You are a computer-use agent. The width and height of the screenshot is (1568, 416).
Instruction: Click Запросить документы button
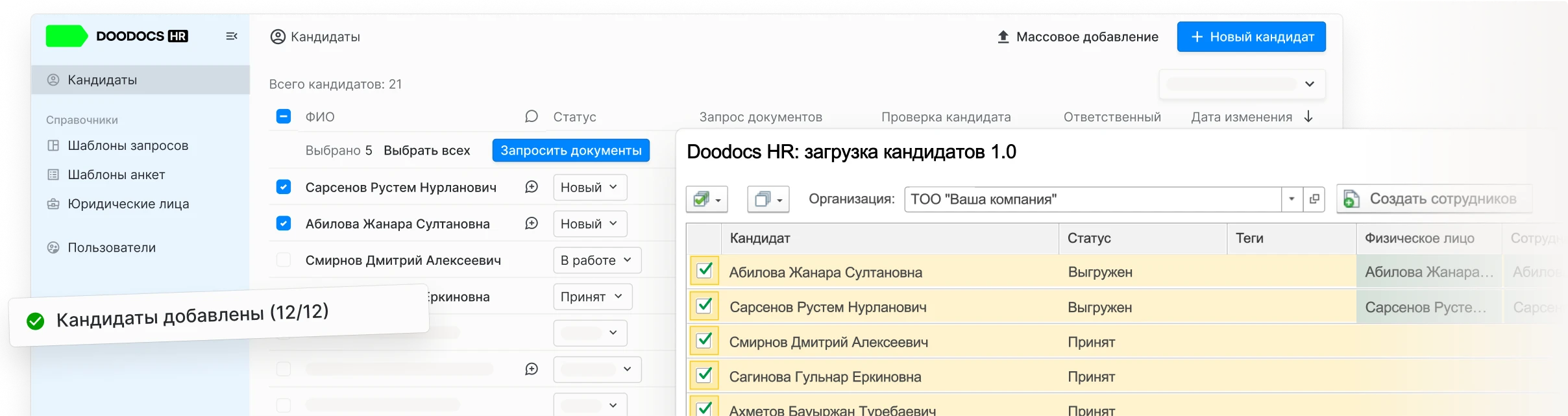[x=571, y=151]
